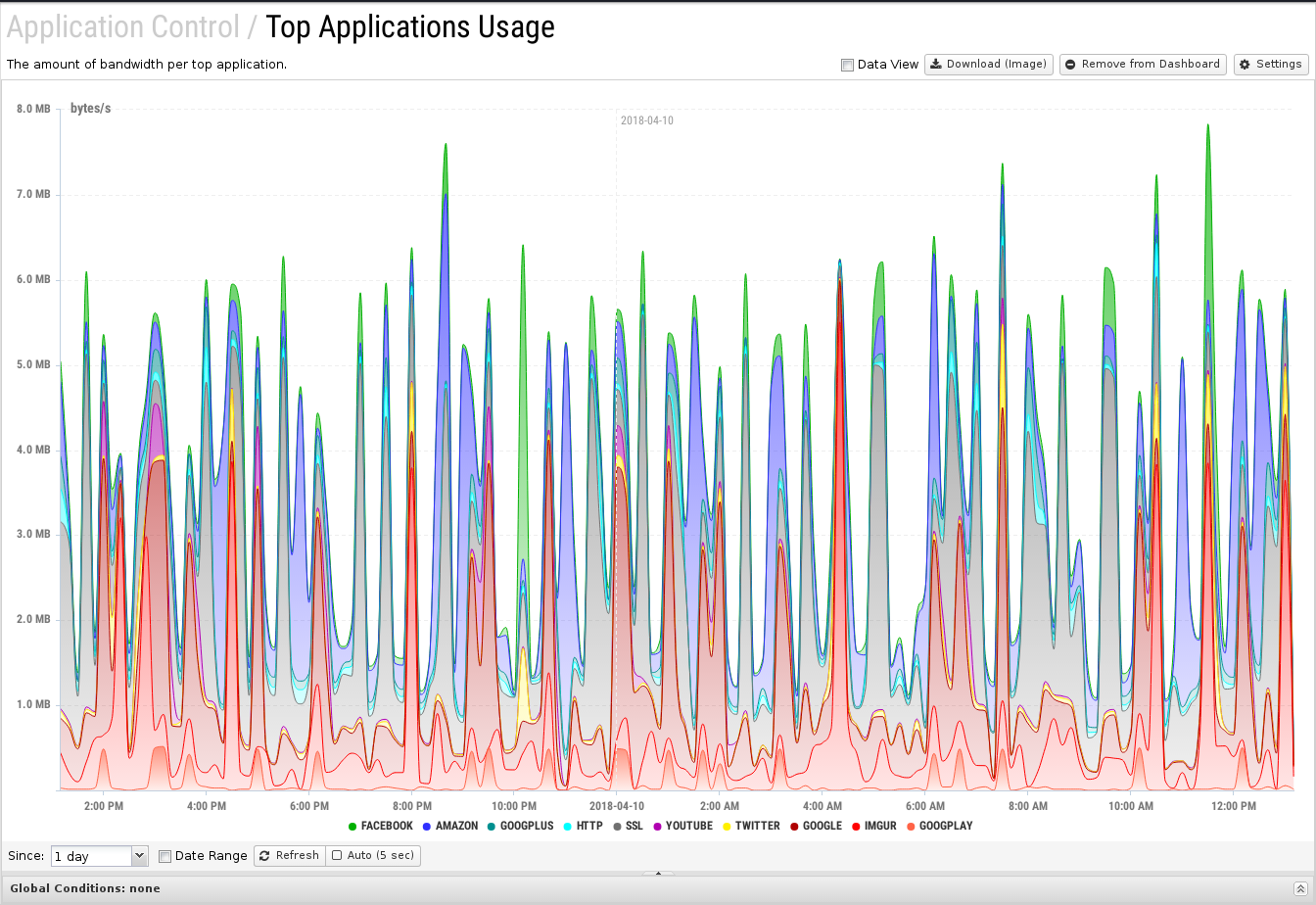Open the chart Settings button

pyautogui.click(x=1271, y=65)
